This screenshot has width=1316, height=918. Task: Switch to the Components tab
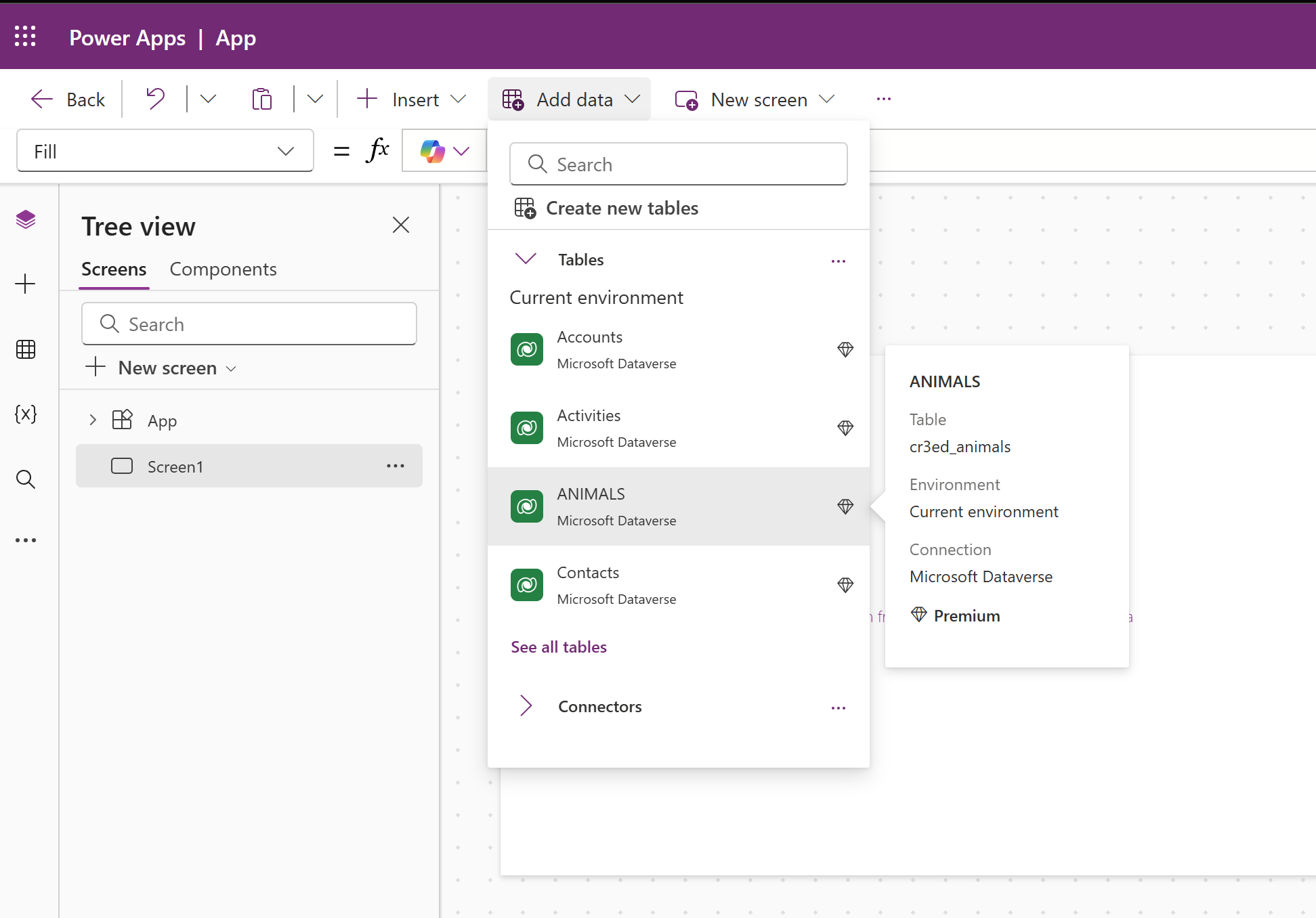[223, 269]
